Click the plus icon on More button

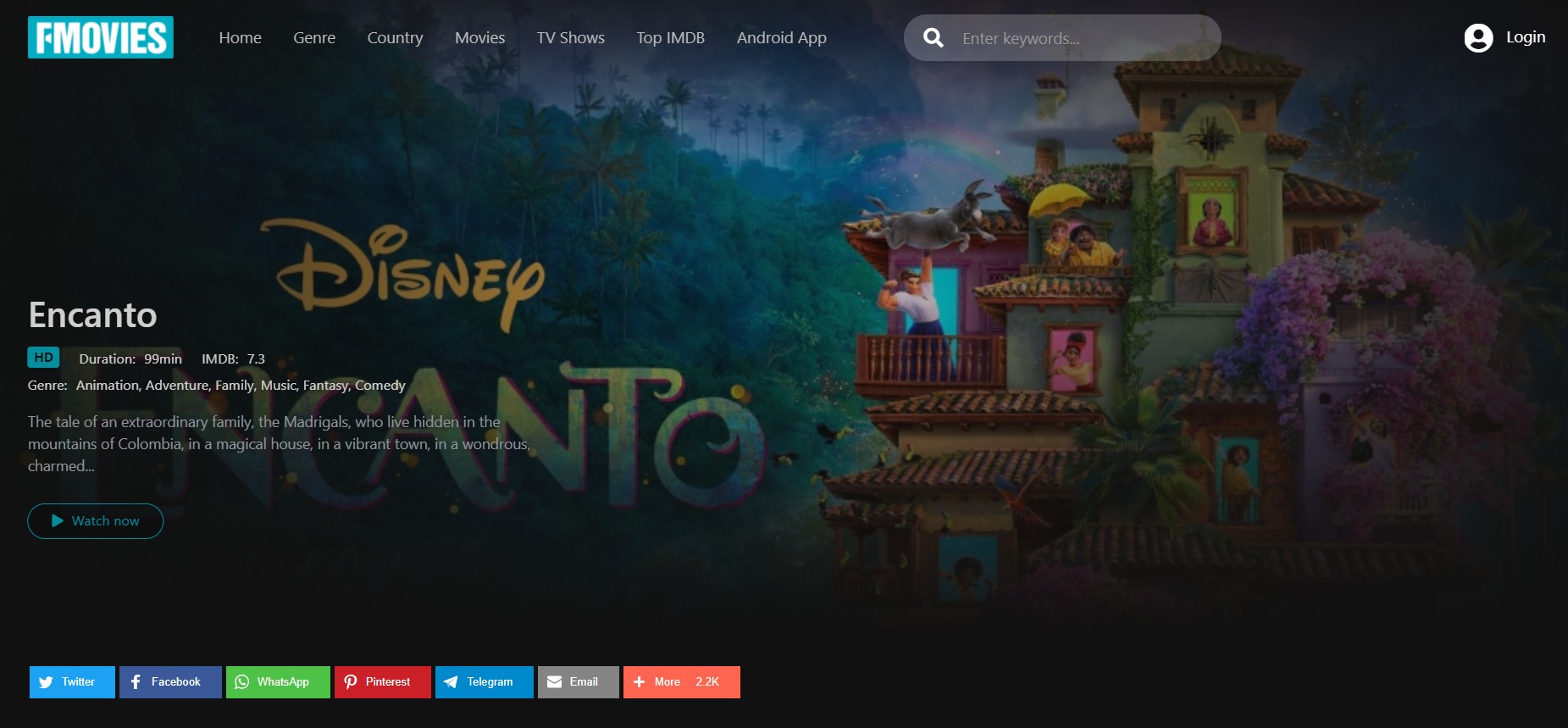(640, 682)
